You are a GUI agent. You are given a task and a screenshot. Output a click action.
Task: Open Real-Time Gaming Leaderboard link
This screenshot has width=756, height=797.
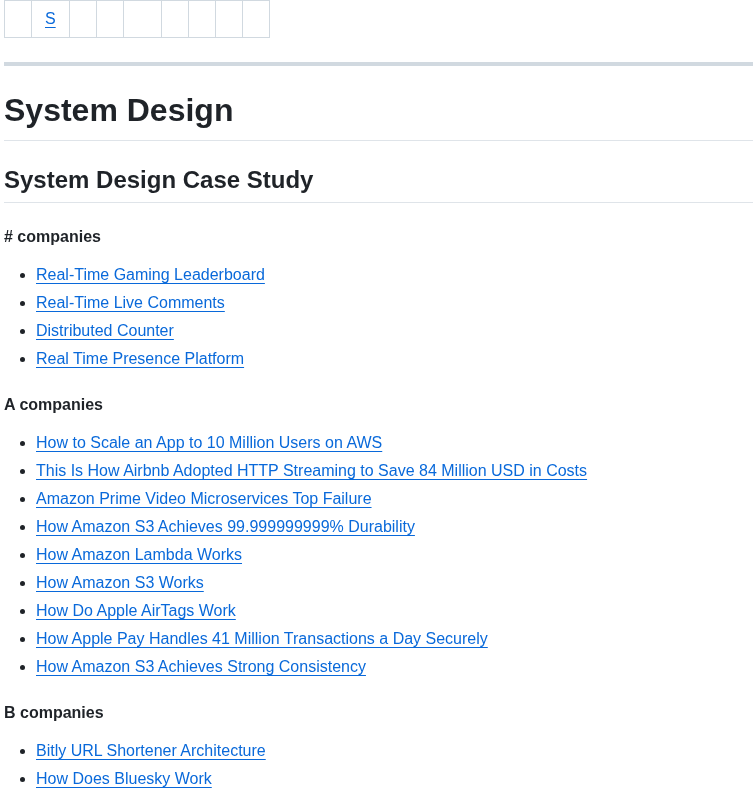click(x=150, y=274)
